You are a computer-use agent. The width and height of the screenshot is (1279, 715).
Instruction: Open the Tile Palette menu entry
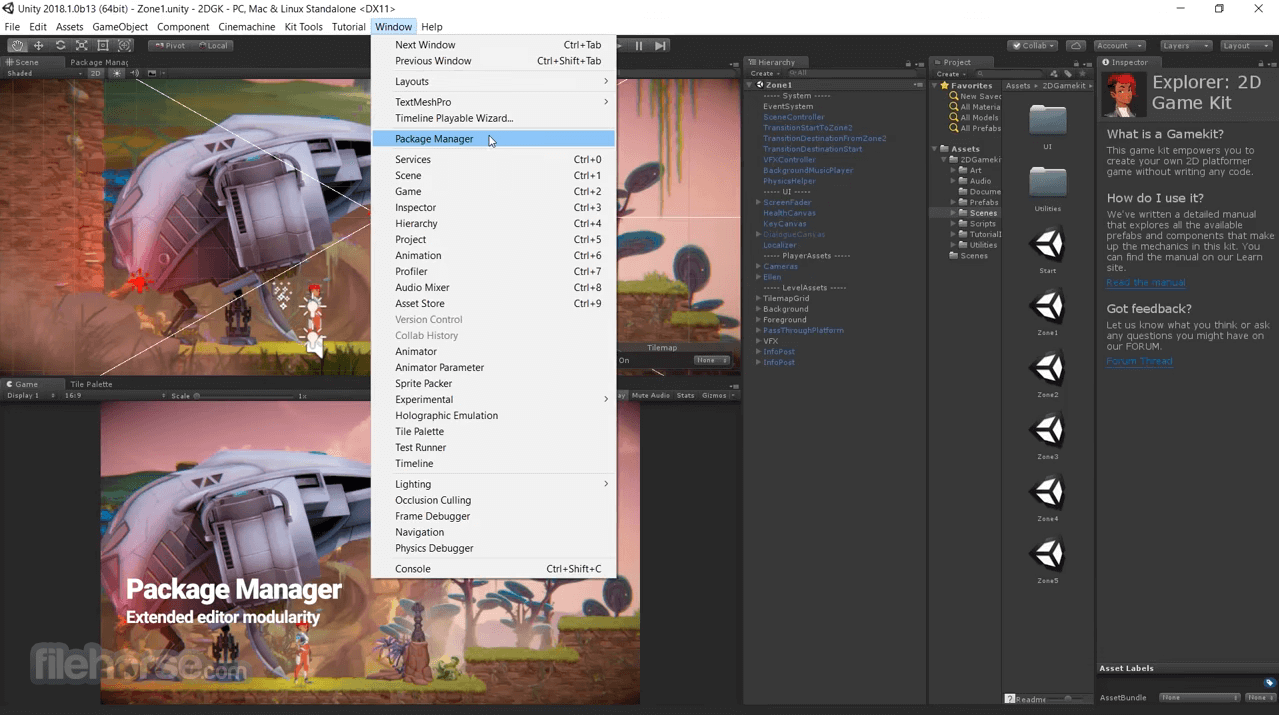[494, 431]
